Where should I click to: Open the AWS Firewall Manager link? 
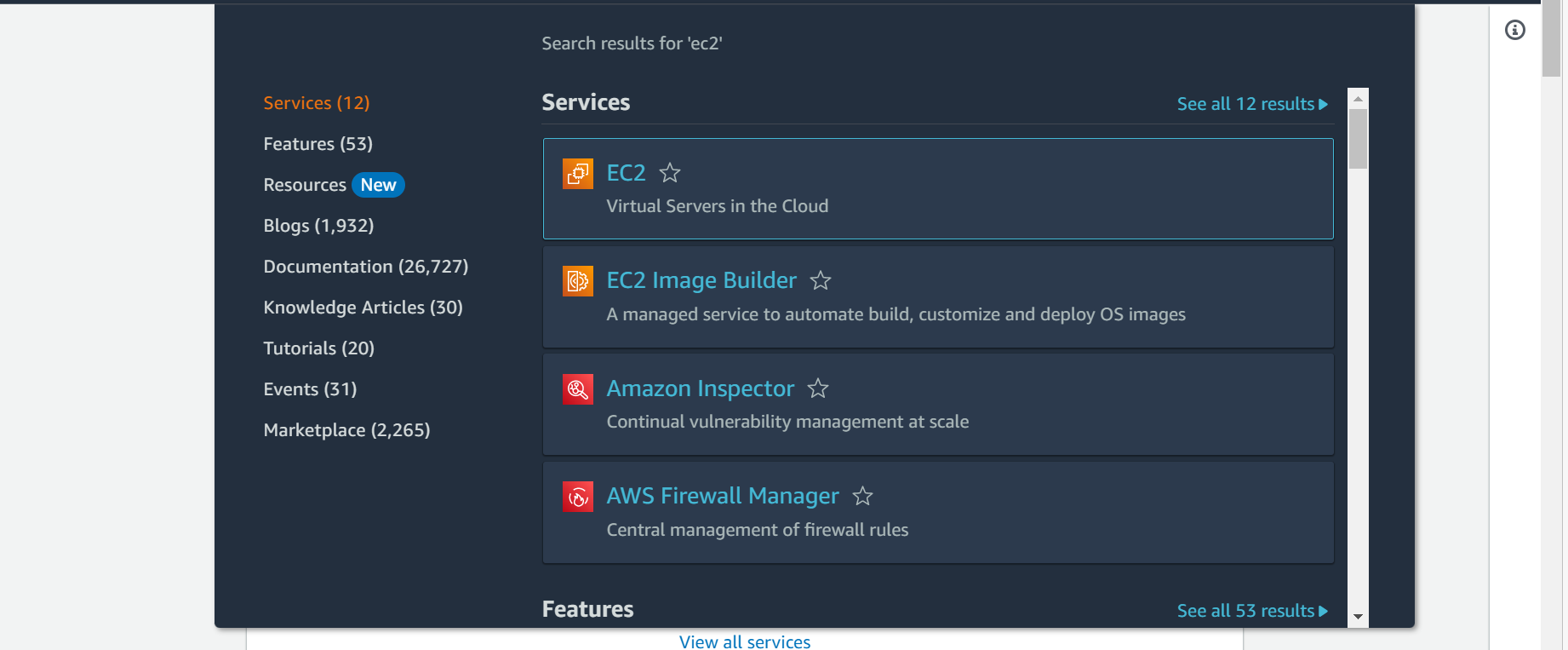click(x=723, y=496)
